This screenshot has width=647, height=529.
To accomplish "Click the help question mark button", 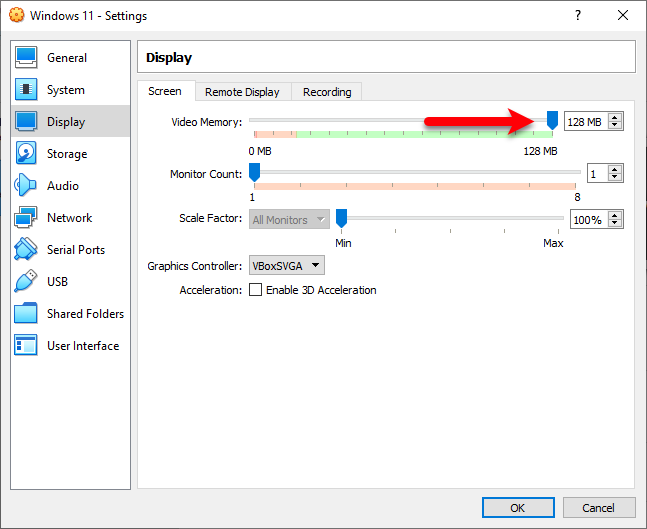I will [578, 15].
